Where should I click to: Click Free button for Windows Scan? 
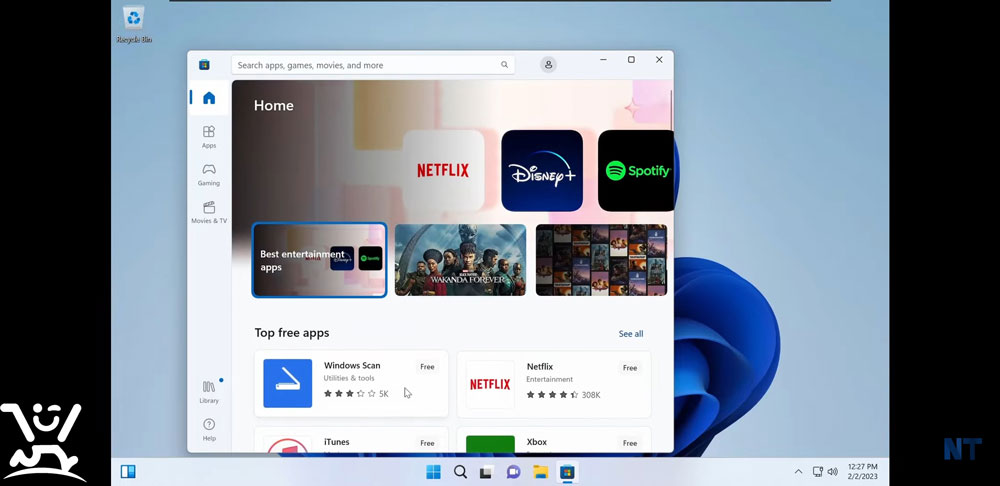click(x=427, y=367)
